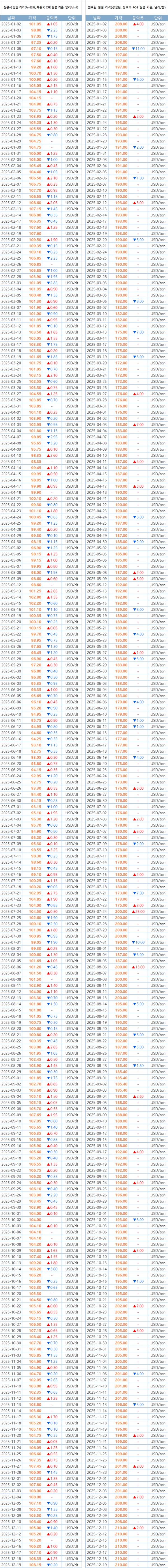This screenshot has width=168, height=1568.
Task: Click the blue down arrow in iron ore 2025-12-19 row
Action: coord(48,1564)
